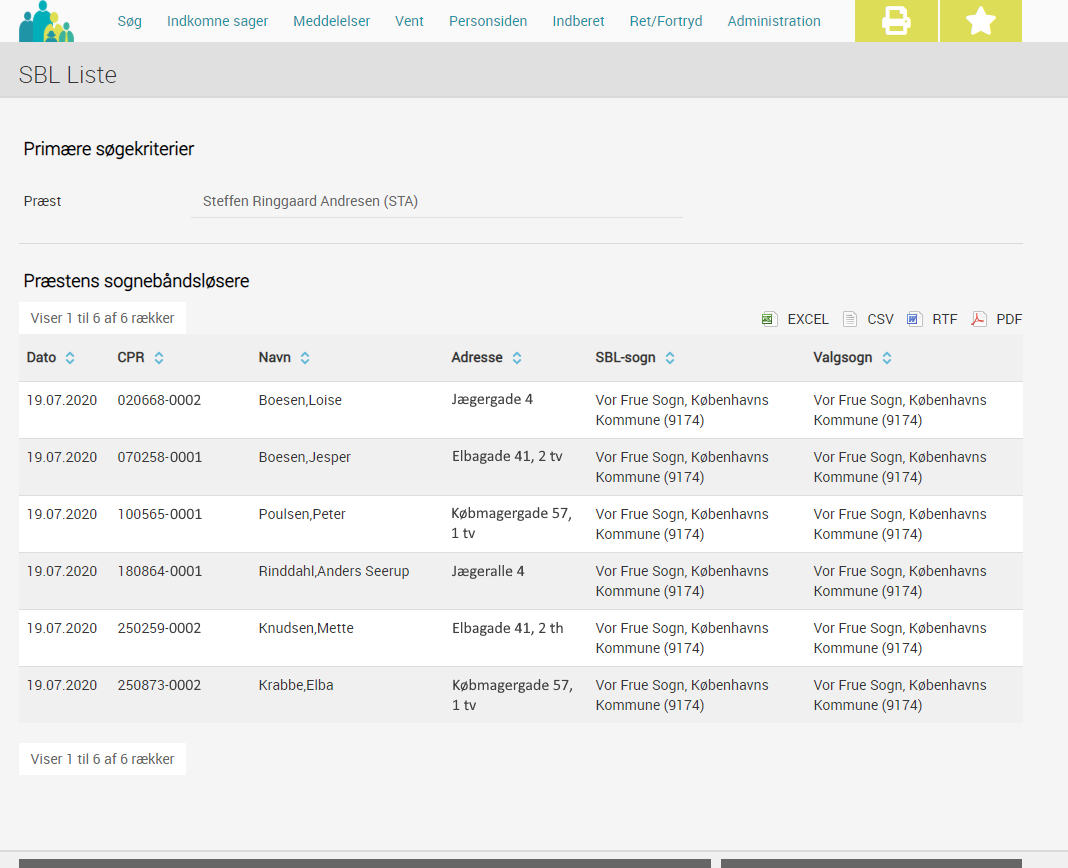Viewport: 1068px width, 868px height.
Task: Click the Excel export icon
Action: (x=770, y=319)
